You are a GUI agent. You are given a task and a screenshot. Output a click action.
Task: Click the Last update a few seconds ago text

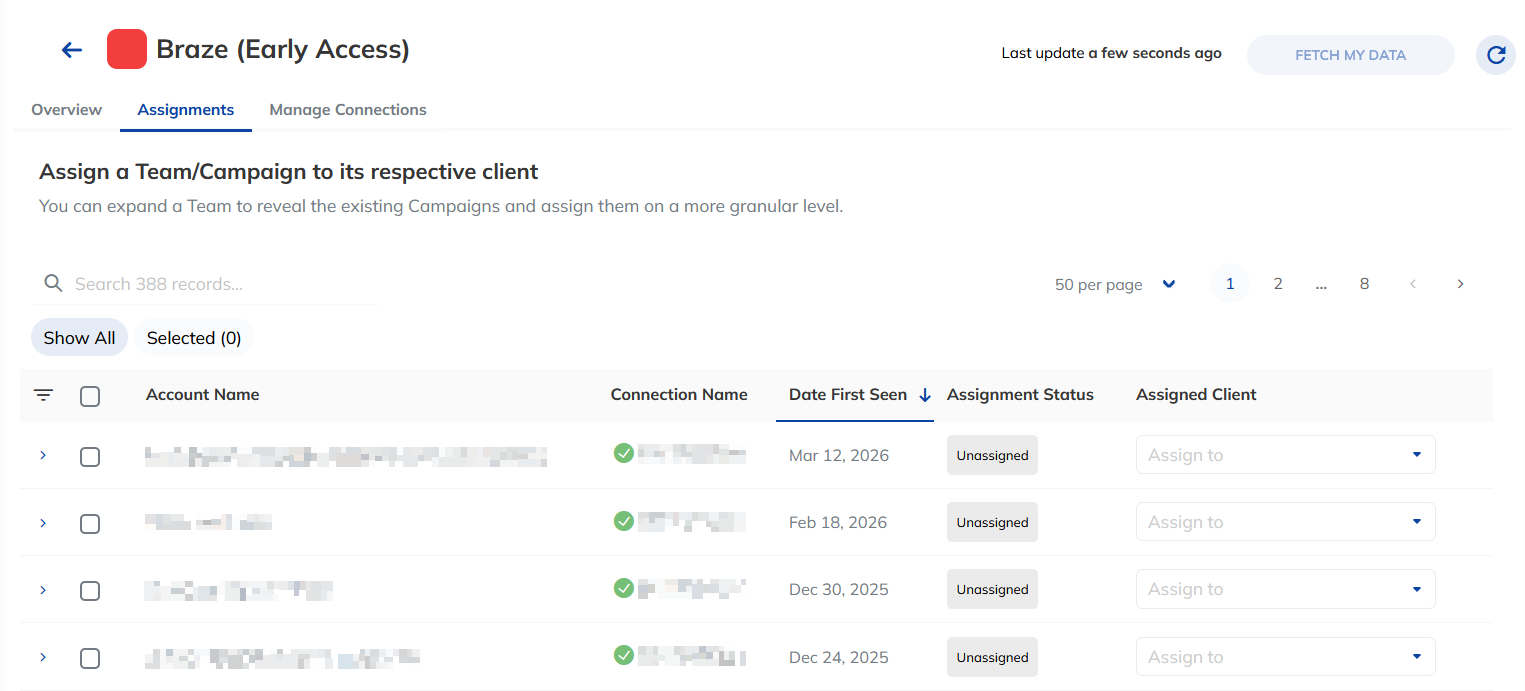pos(1112,53)
